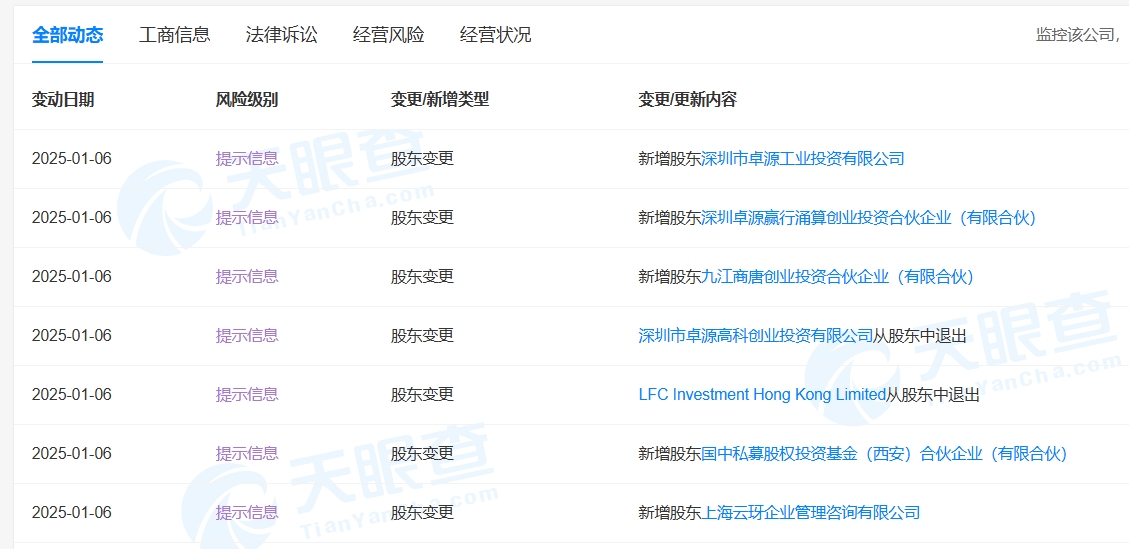The image size is (1129, 549).
Task: Click 股东变更 in LFC Investment row
Action: tap(423, 395)
